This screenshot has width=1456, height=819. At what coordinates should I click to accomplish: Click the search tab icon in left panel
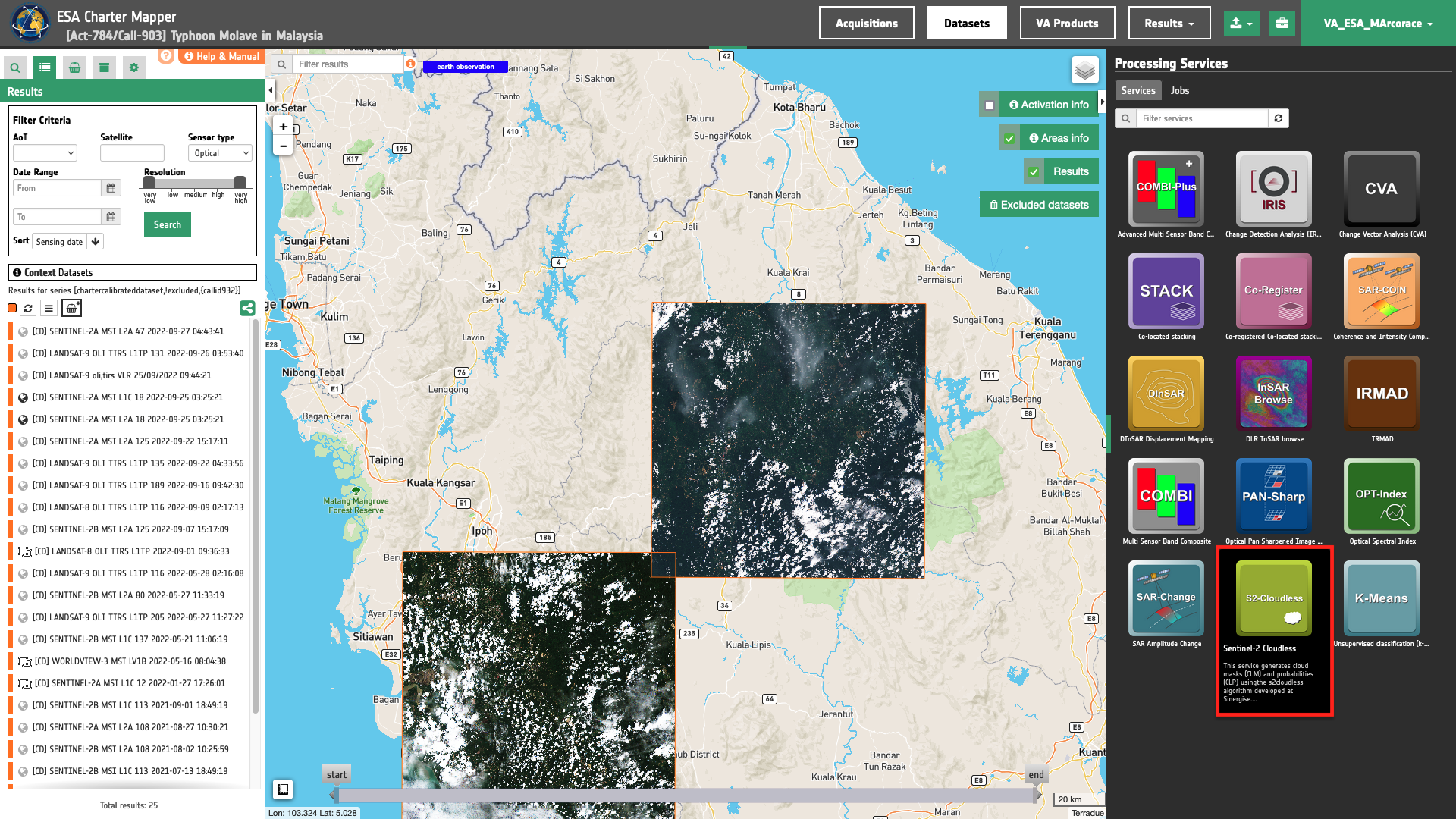15,67
